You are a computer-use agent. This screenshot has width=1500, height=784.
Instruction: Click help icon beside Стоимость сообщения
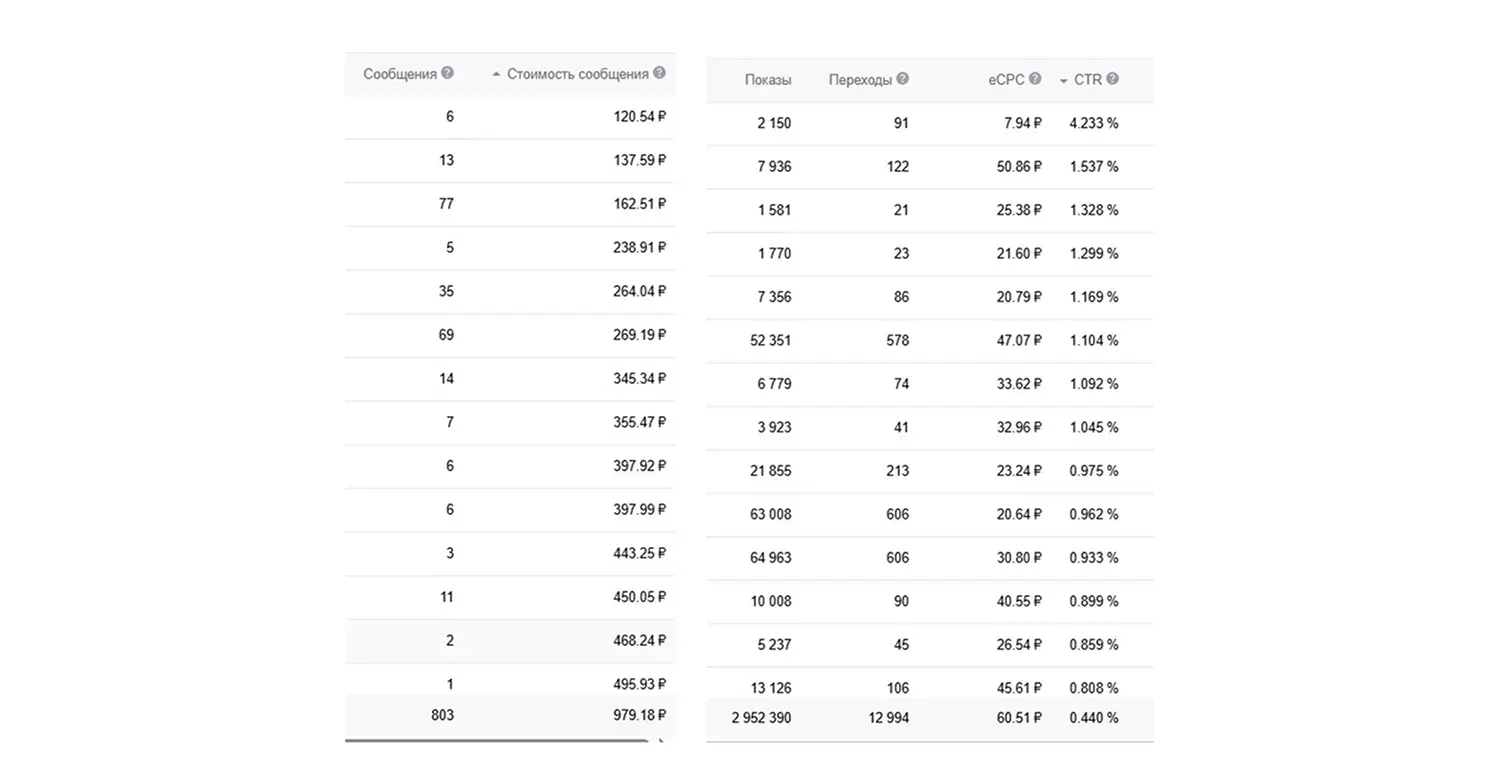[x=658, y=73]
